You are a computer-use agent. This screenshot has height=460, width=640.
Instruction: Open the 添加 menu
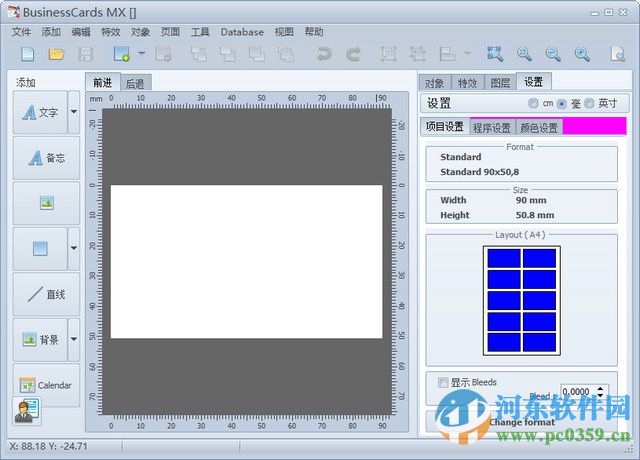(51, 32)
